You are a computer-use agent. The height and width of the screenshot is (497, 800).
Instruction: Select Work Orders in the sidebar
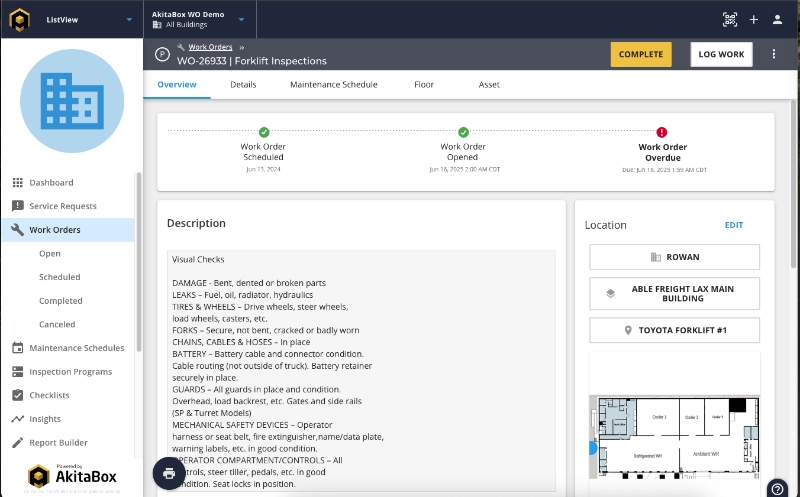point(68,230)
